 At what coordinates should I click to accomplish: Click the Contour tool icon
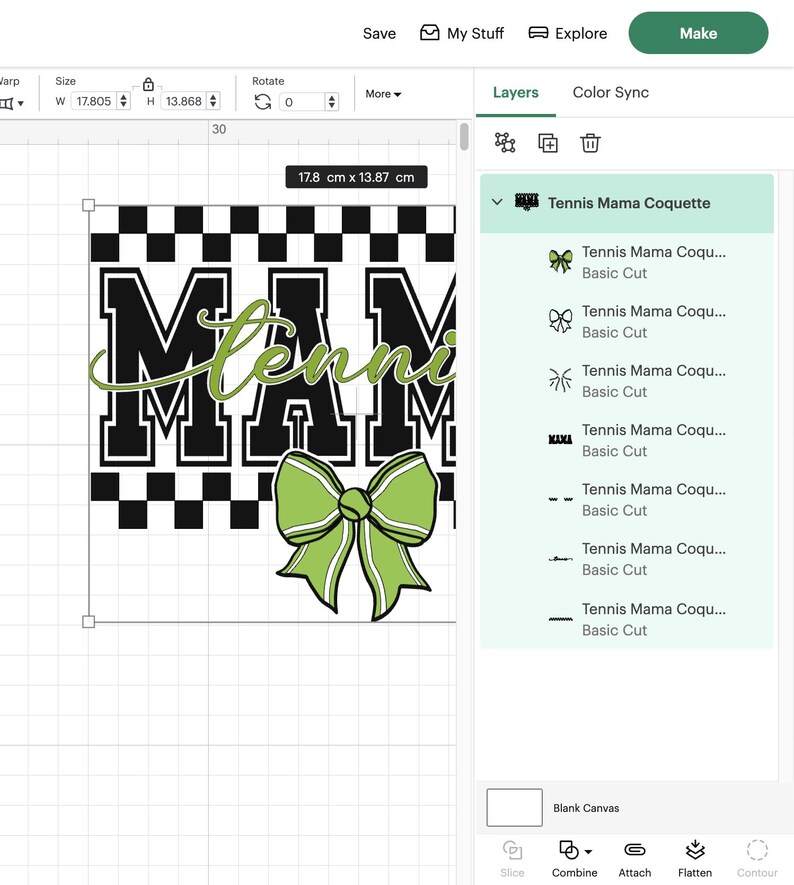pos(757,850)
